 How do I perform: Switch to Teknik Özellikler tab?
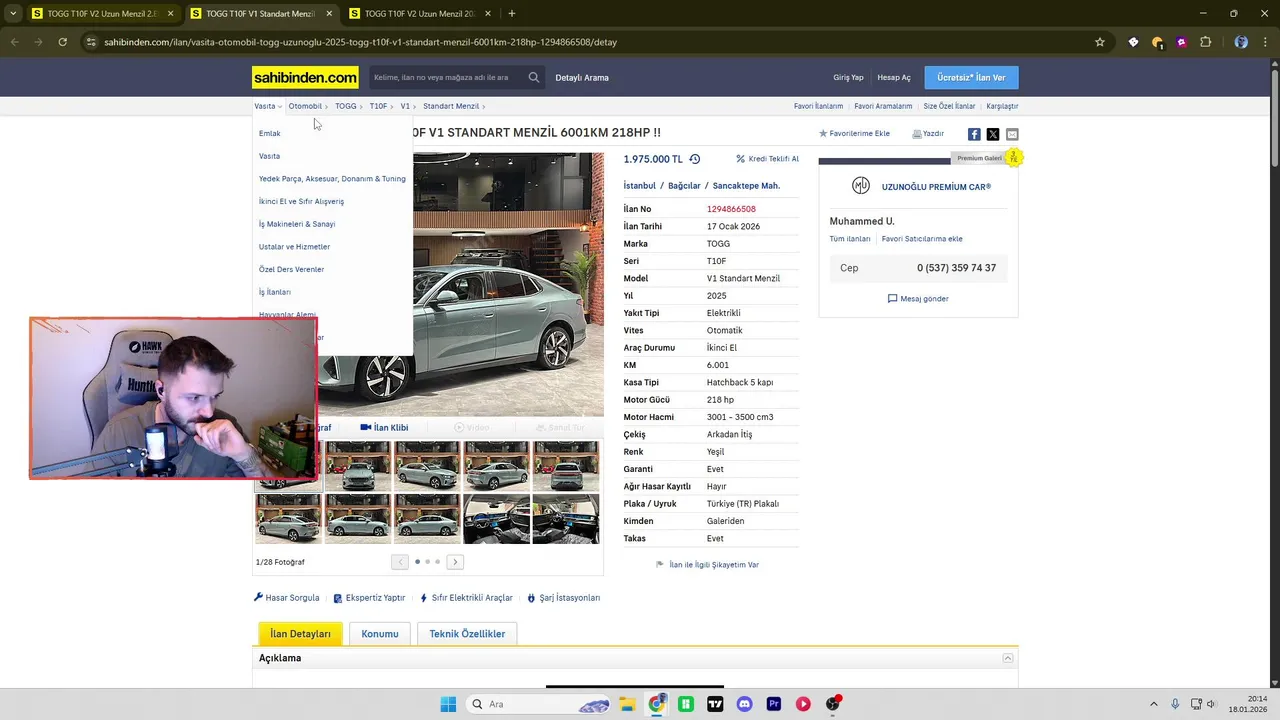pyautogui.click(x=467, y=634)
